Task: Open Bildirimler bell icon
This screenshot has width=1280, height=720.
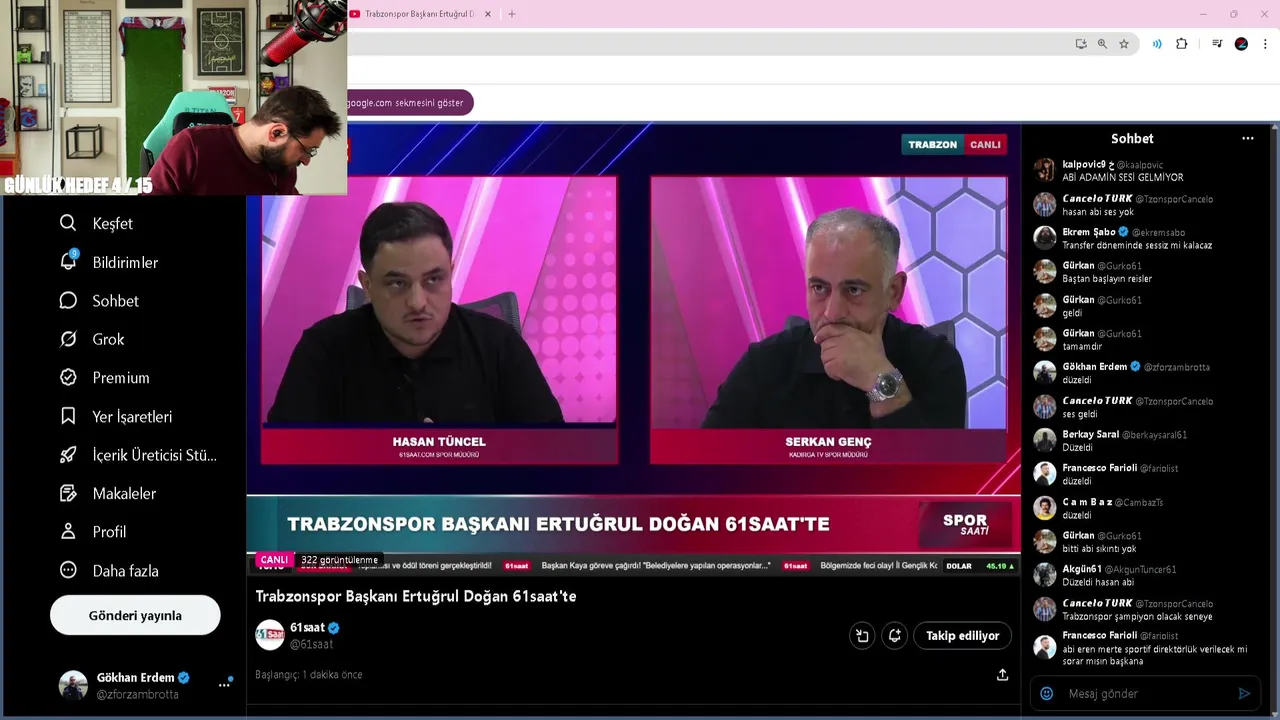Action: click(x=68, y=261)
